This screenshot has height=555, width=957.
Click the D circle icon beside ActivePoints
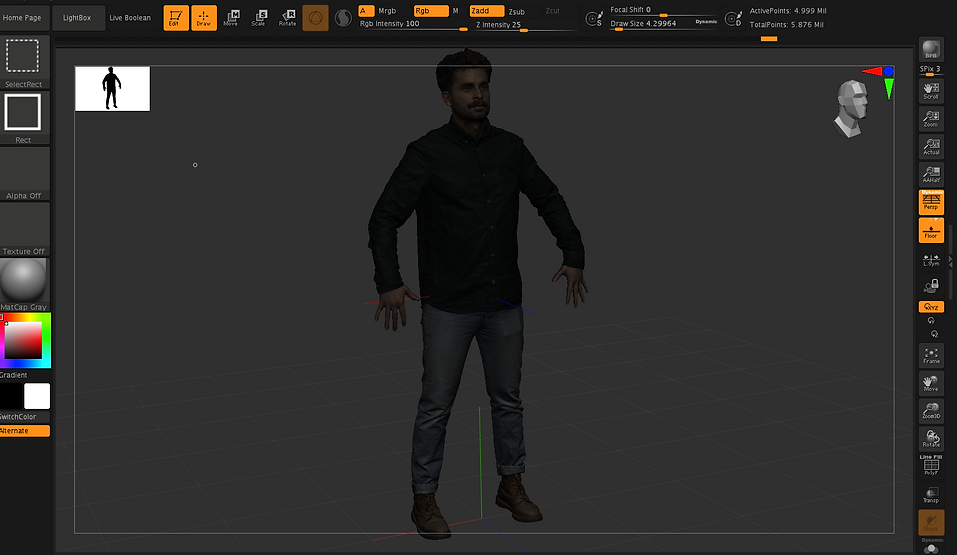click(733, 19)
